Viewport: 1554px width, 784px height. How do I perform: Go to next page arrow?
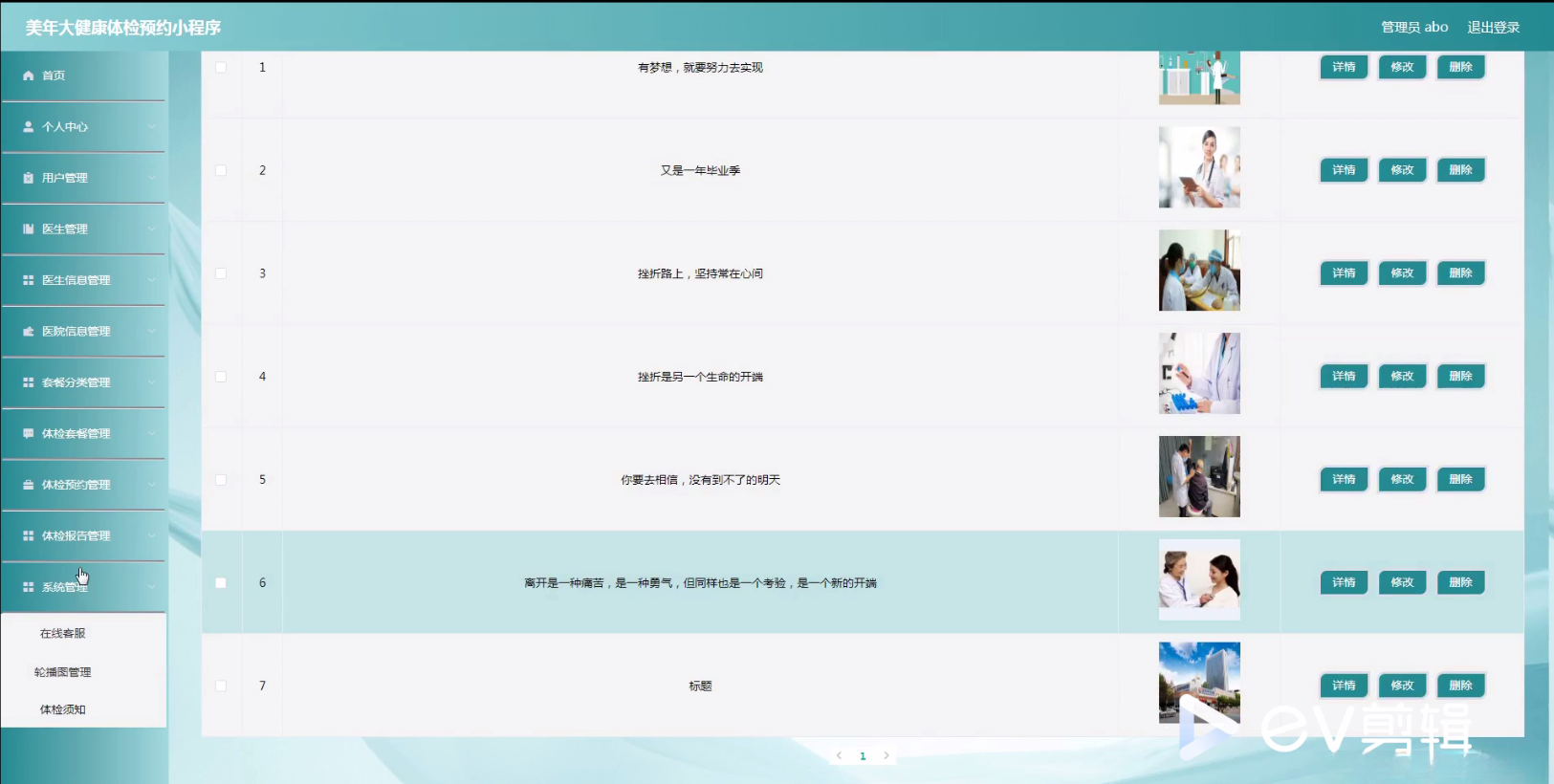[886, 755]
